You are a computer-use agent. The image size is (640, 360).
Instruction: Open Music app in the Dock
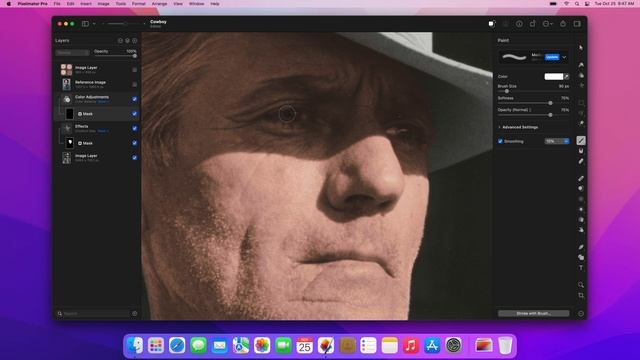point(411,345)
